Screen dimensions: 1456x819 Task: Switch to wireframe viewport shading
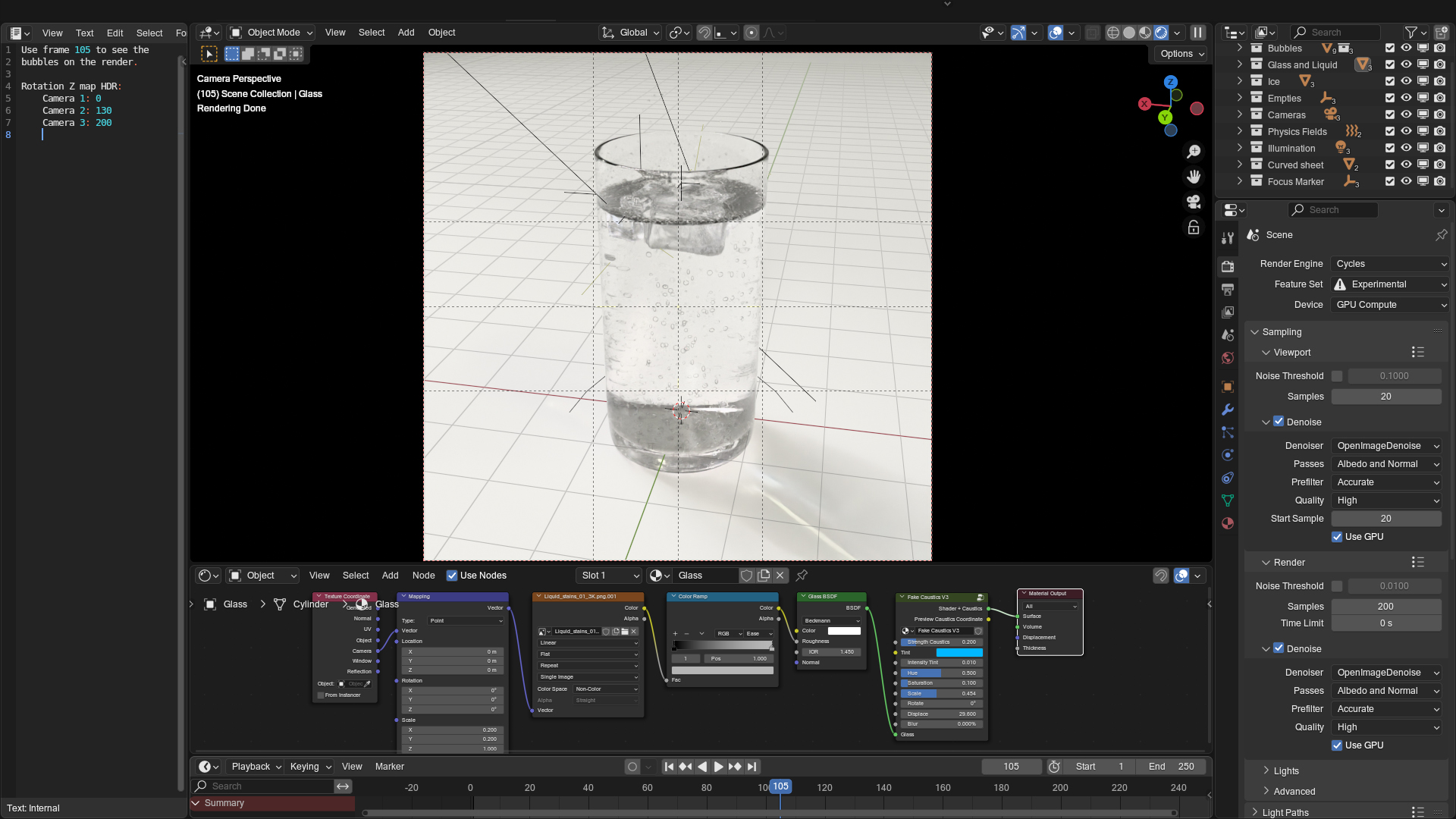tap(1113, 33)
